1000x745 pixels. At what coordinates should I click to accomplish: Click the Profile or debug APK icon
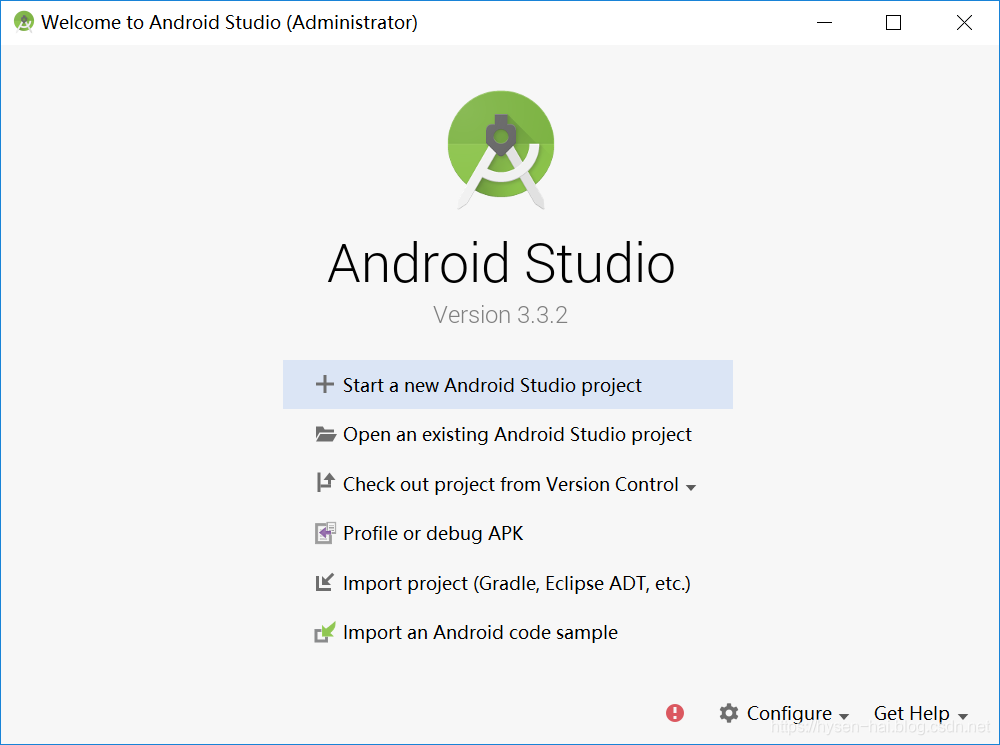click(325, 533)
